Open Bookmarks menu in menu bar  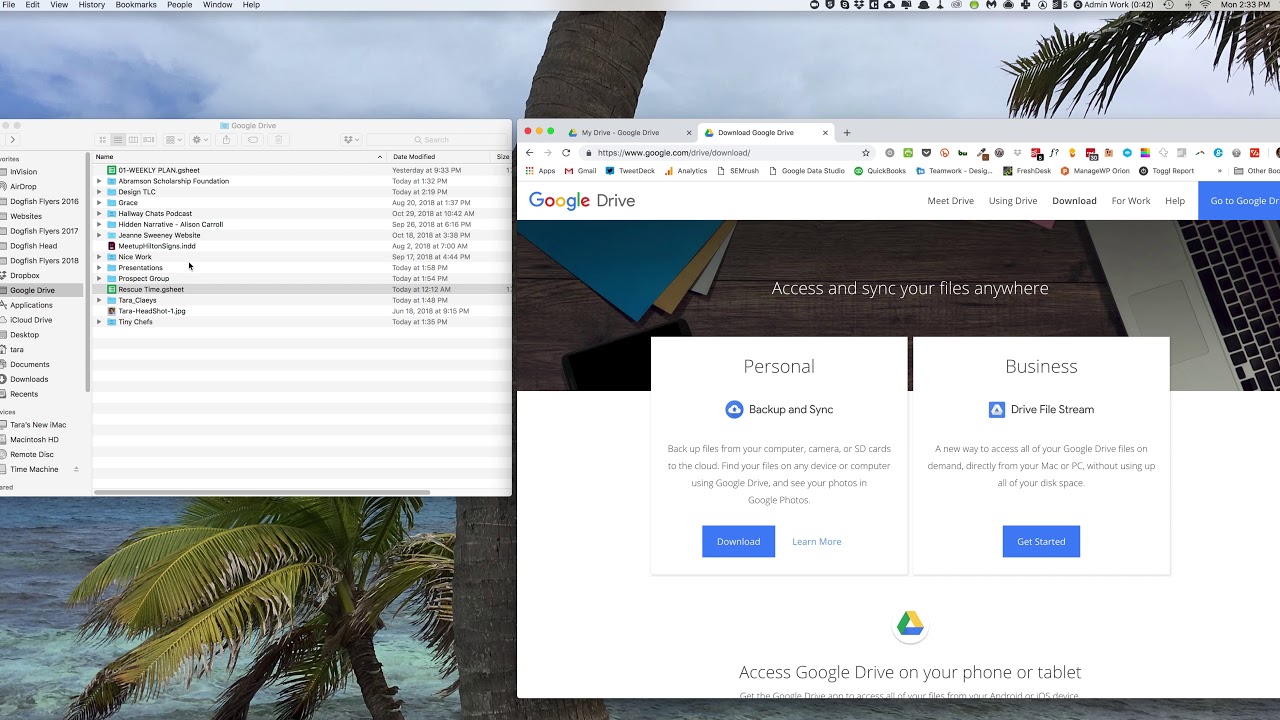(x=136, y=5)
